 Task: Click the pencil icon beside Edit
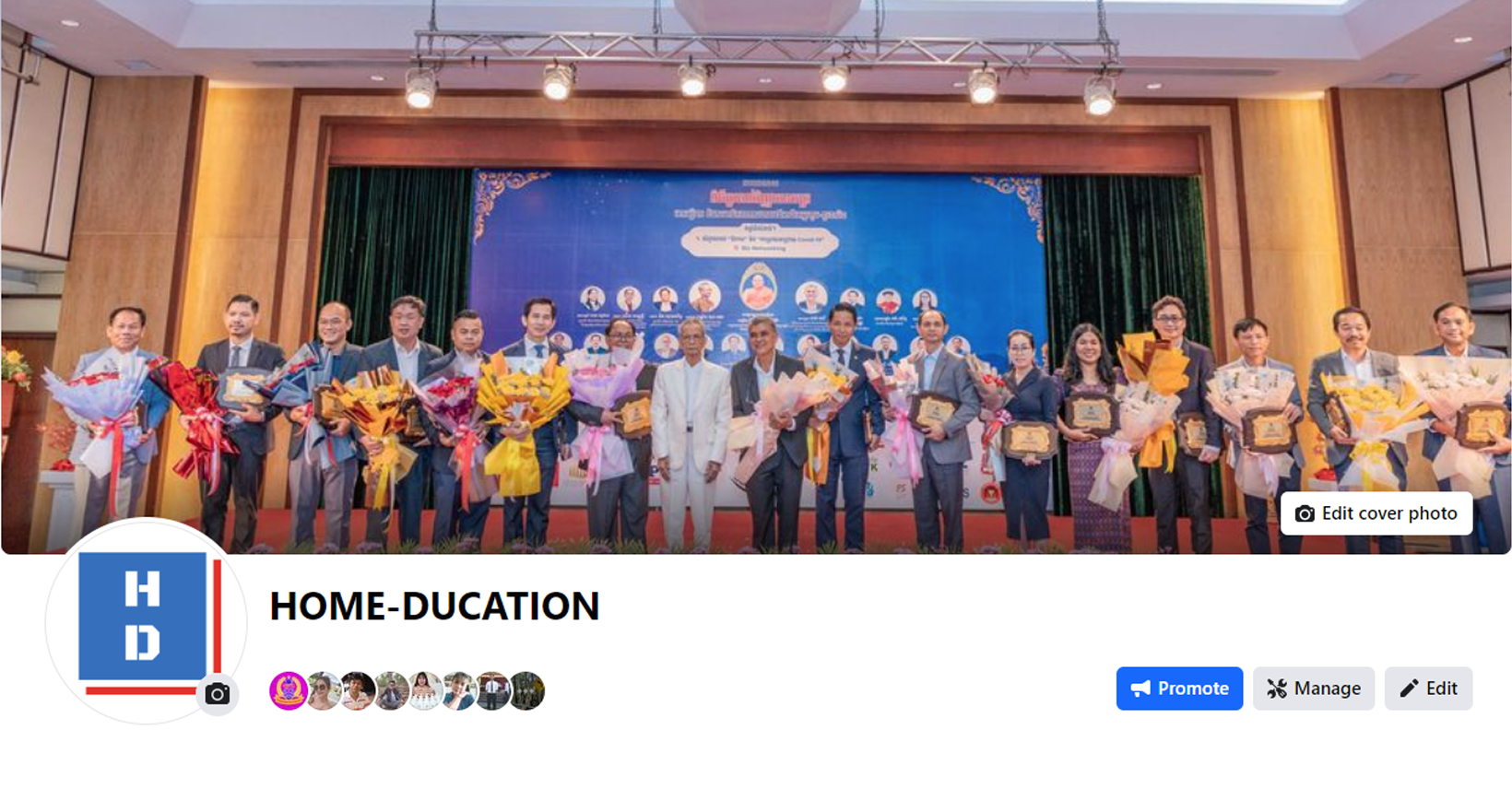pyautogui.click(x=1409, y=689)
